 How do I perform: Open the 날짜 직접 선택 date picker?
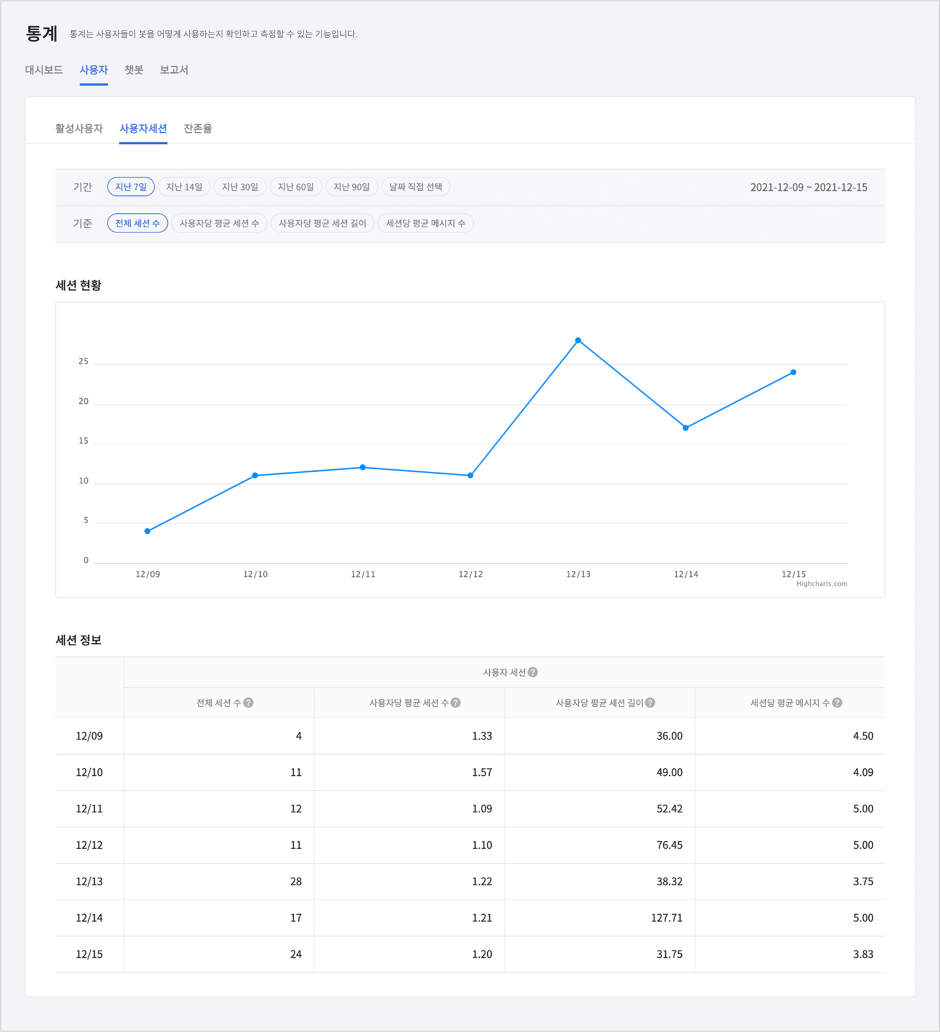coord(416,187)
